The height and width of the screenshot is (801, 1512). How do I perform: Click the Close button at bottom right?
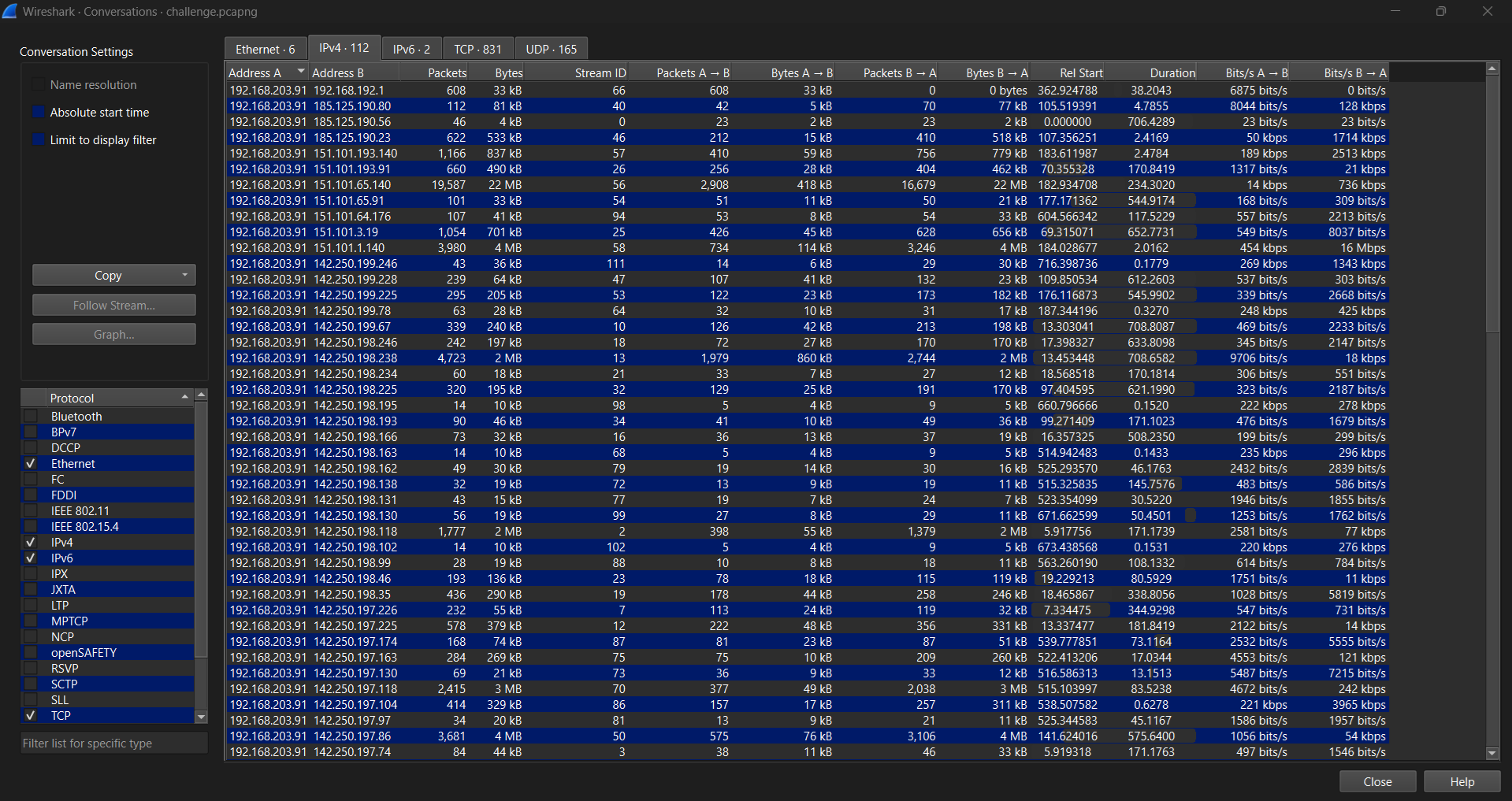[1376, 781]
